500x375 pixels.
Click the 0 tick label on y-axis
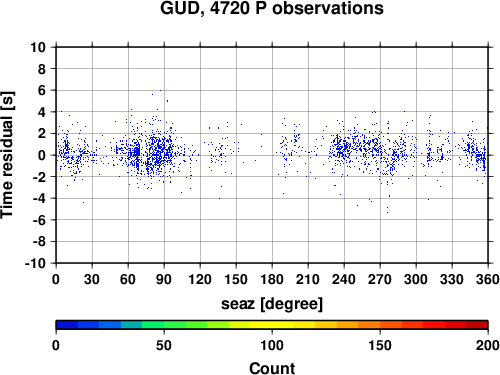[42, 155]
